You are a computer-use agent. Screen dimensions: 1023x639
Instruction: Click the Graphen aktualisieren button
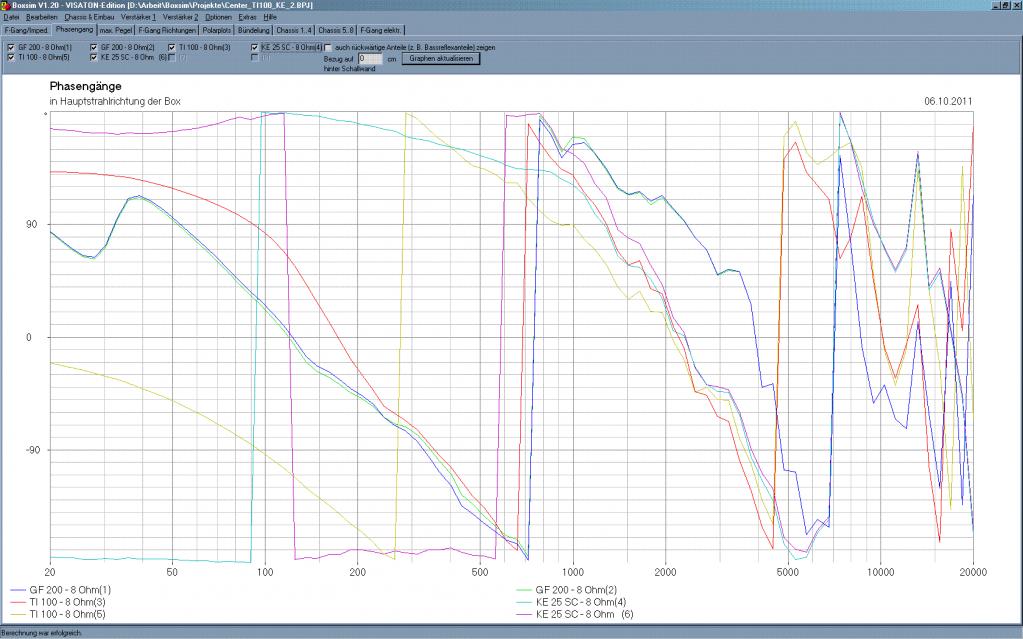[441, 58]
